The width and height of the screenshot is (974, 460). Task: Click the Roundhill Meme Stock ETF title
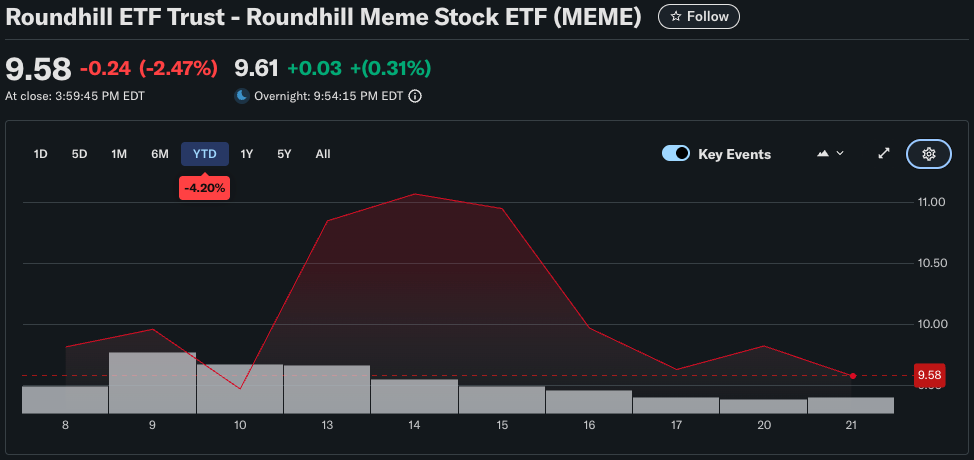323,17
